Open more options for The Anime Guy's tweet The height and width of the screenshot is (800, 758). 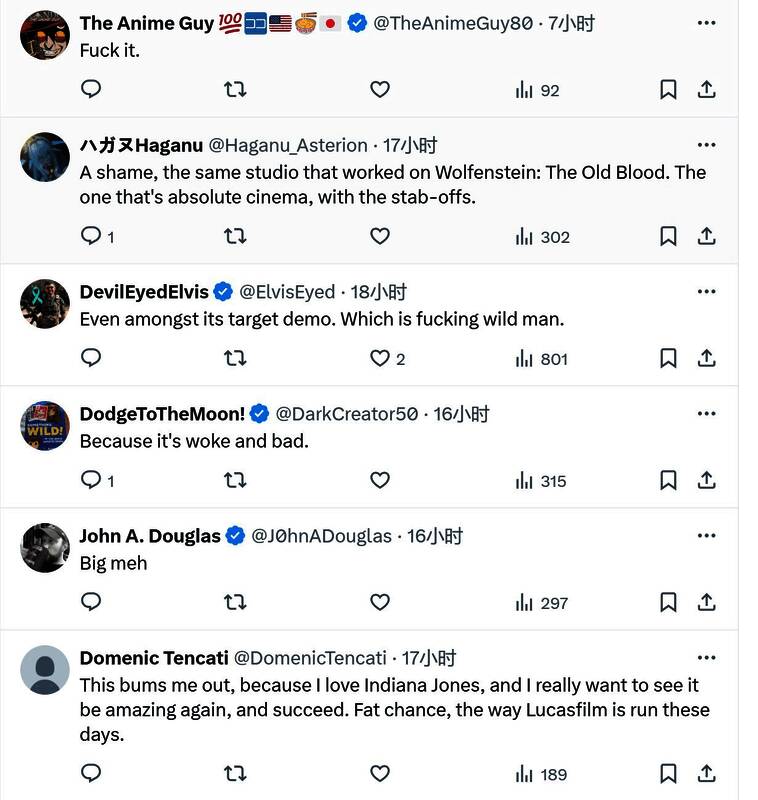click(x=706, y=23)
